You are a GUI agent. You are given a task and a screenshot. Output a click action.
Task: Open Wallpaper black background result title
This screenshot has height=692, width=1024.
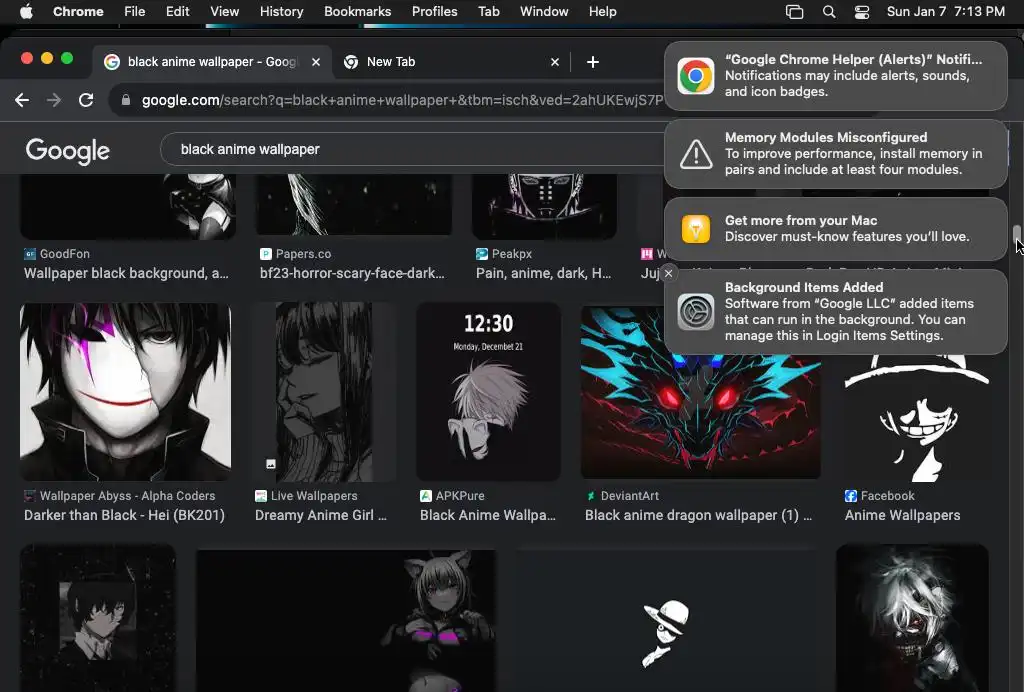tap(126, 274)
